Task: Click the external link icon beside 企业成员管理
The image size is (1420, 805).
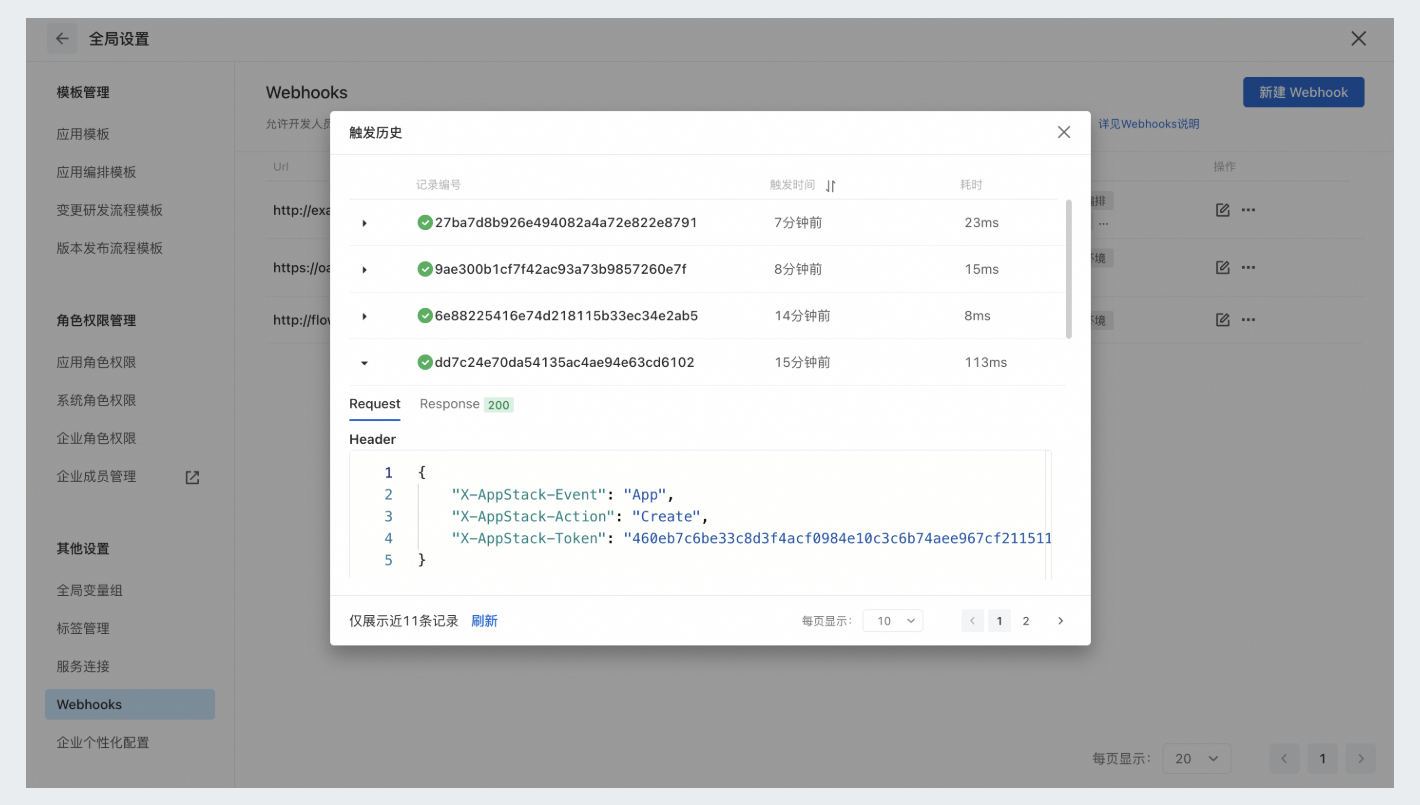Action: (193, 477)
